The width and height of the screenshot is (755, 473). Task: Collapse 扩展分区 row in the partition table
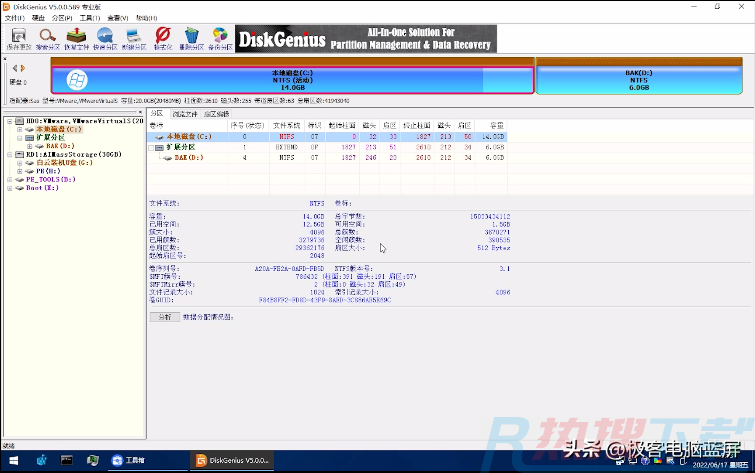coord(151,147)
